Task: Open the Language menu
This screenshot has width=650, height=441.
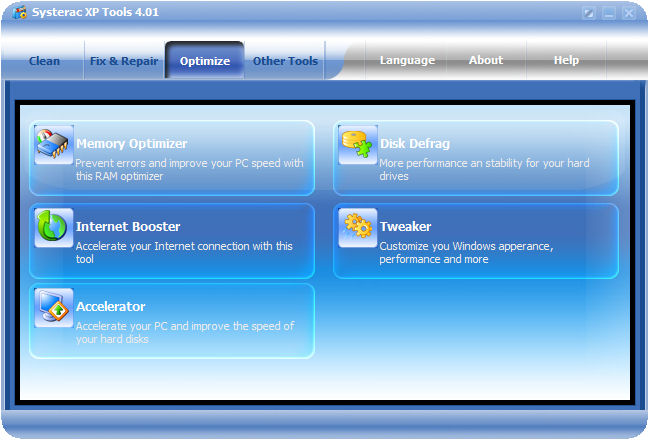Action: (407, 60)
